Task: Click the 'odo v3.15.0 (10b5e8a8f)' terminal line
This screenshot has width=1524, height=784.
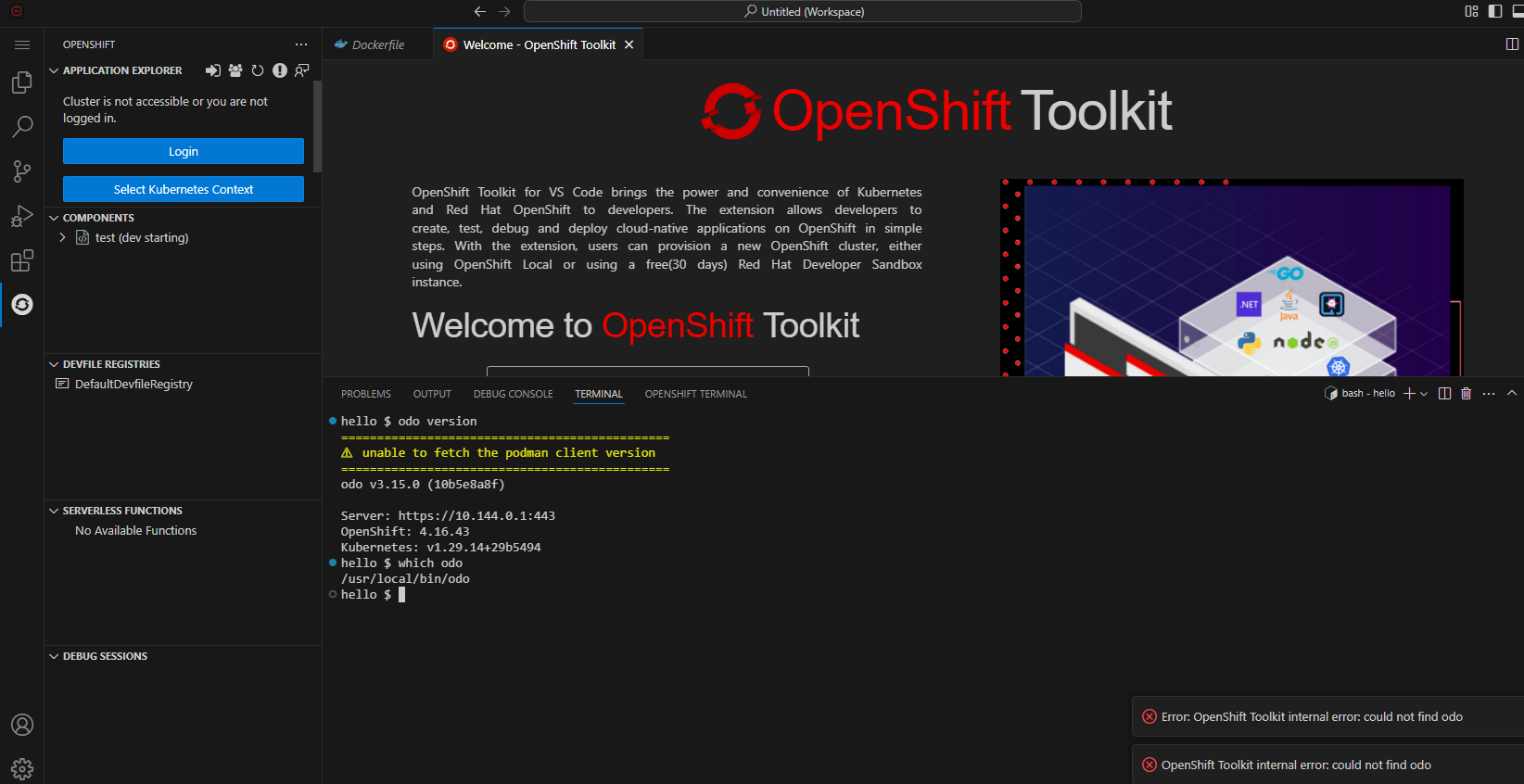Action: click(x=423, y=484)
